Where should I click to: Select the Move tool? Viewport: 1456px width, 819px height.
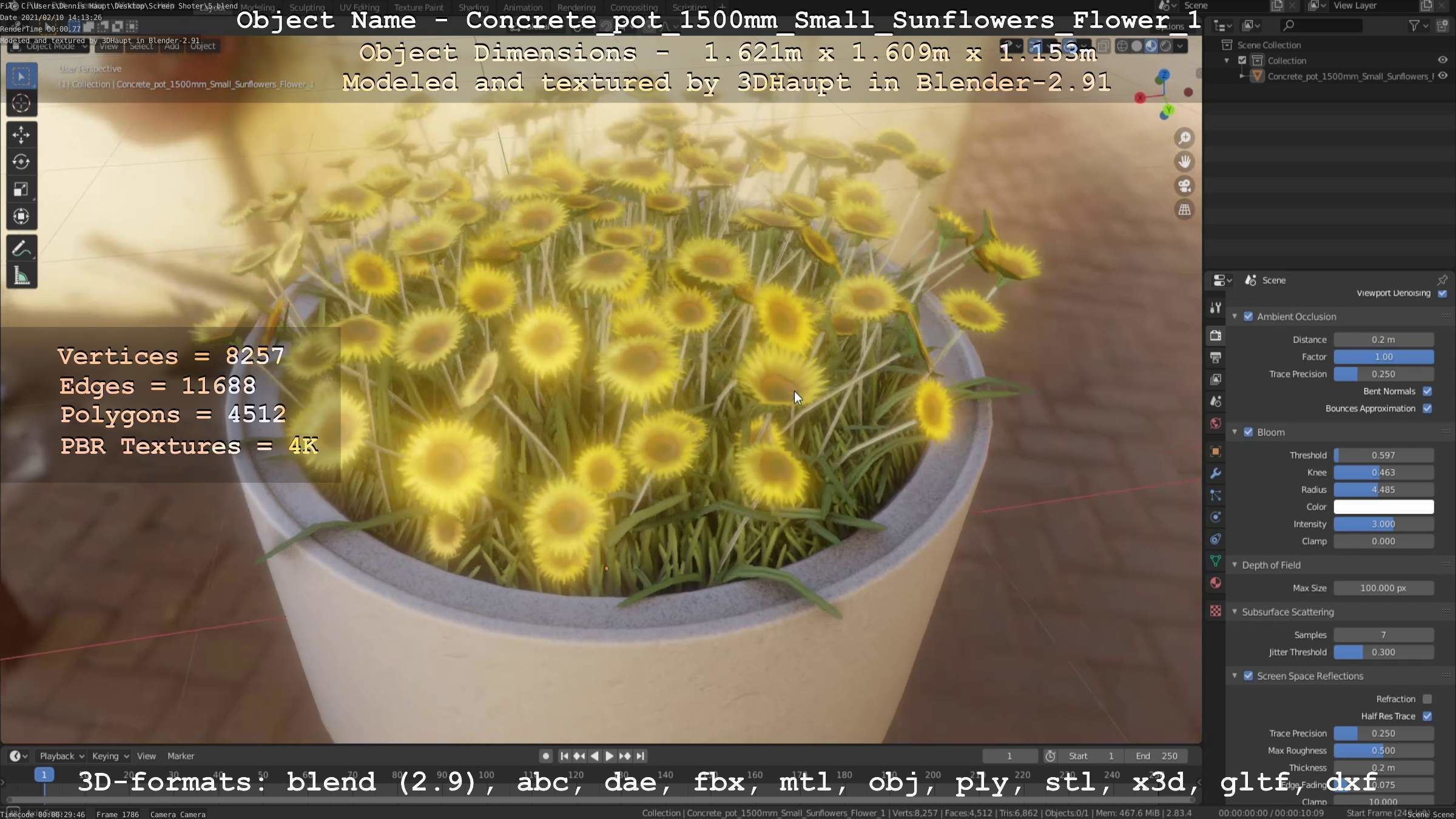click(21, 135)
